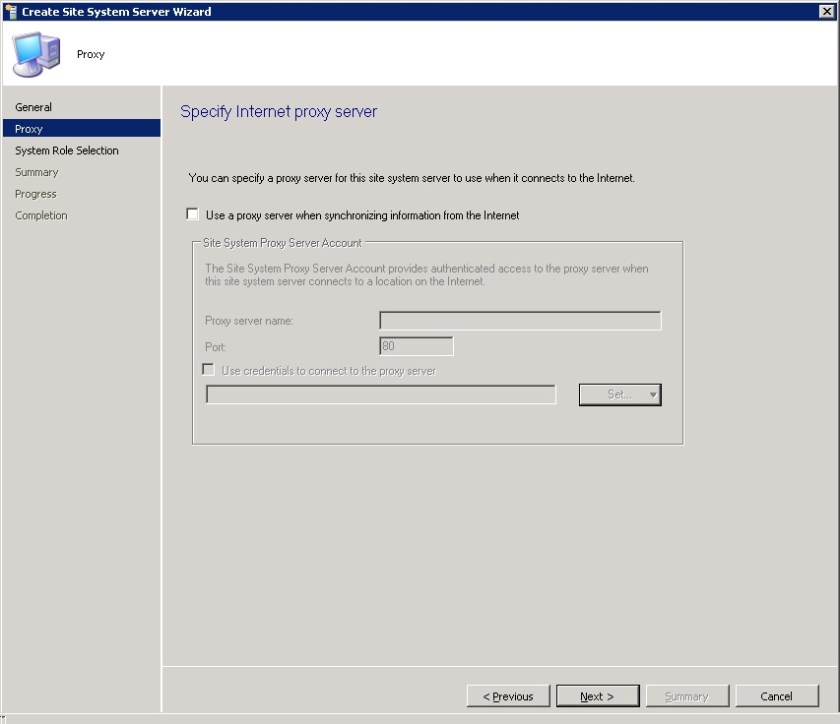Click inside the Proxy server name field

click(520, 321)
